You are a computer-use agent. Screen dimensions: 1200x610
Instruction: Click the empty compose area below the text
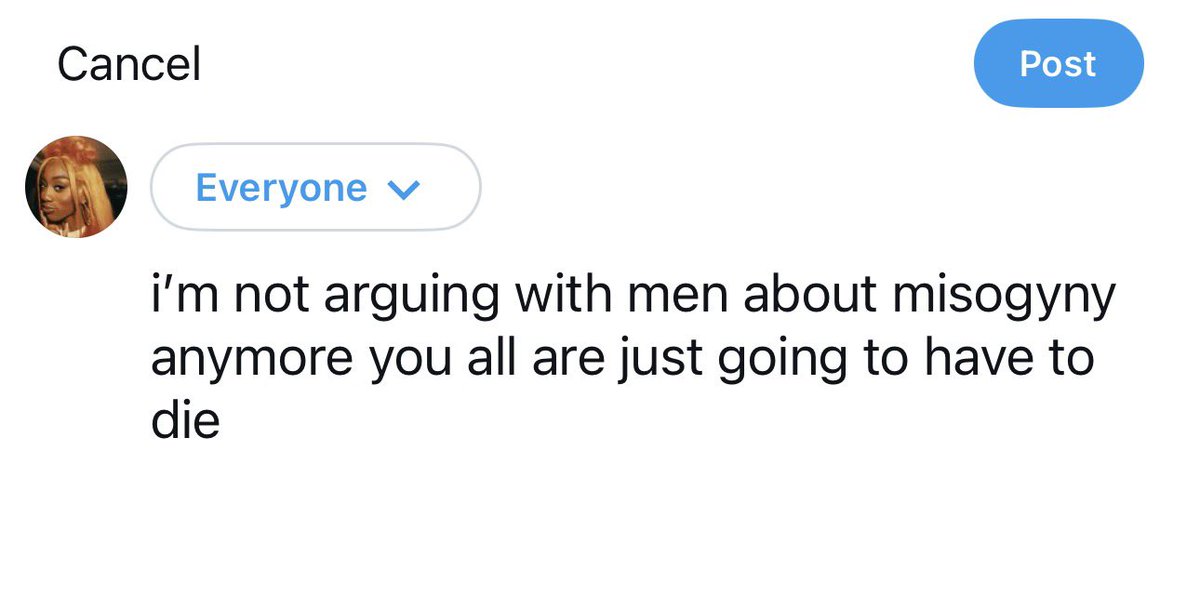point(632,525)
